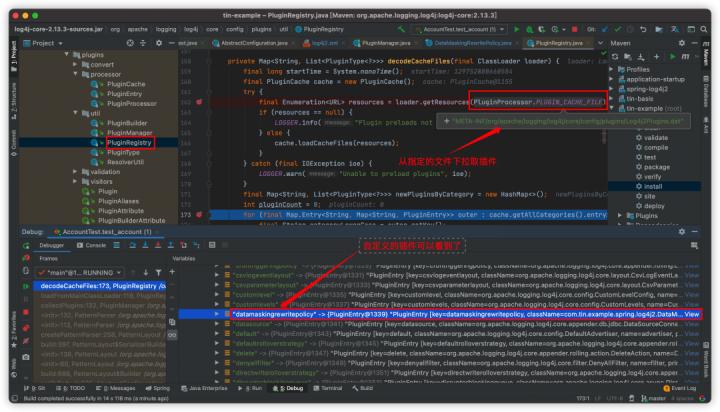
Task: Expand the convert folder
Action: coord(75,64)
